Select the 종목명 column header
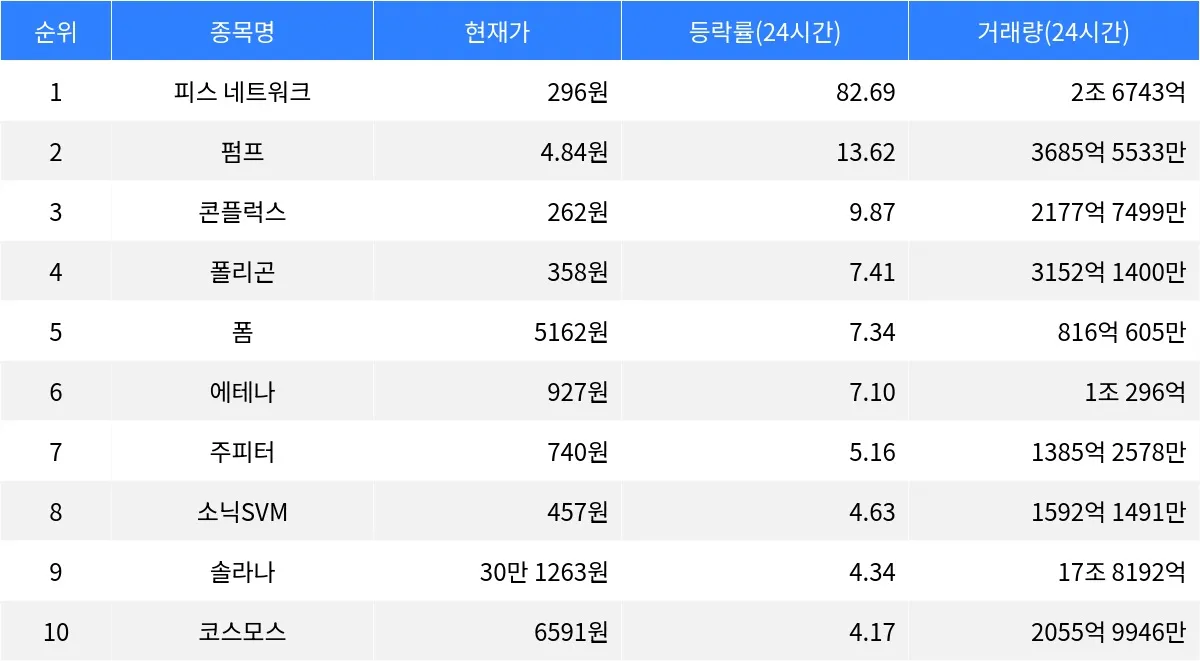 point(242,31)
